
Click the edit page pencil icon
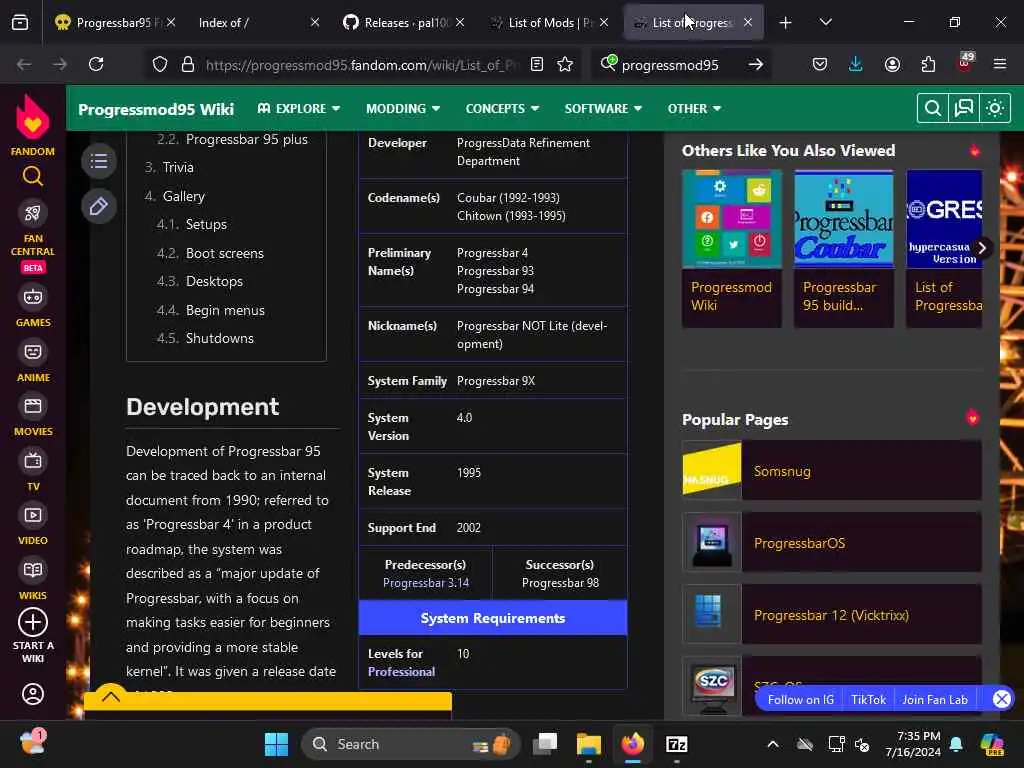point(99,206)
